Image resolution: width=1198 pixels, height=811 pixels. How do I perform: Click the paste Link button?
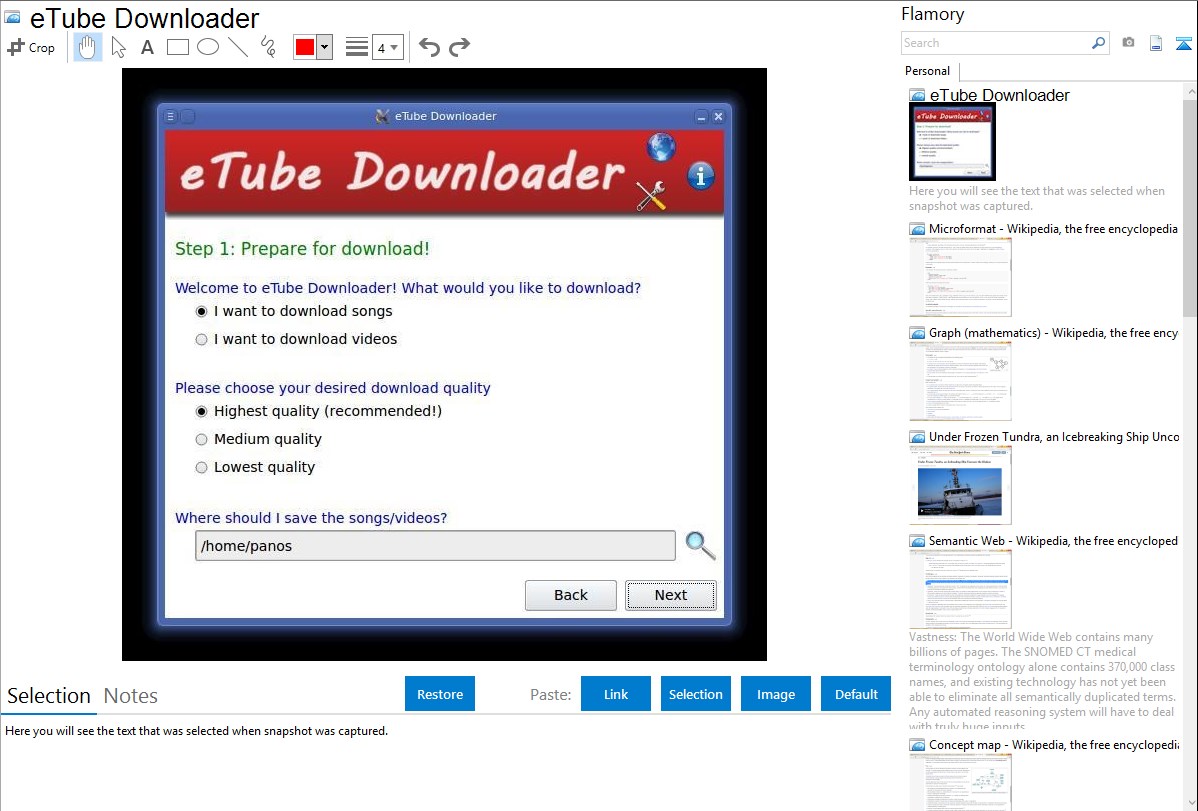[x=616, y=694]
